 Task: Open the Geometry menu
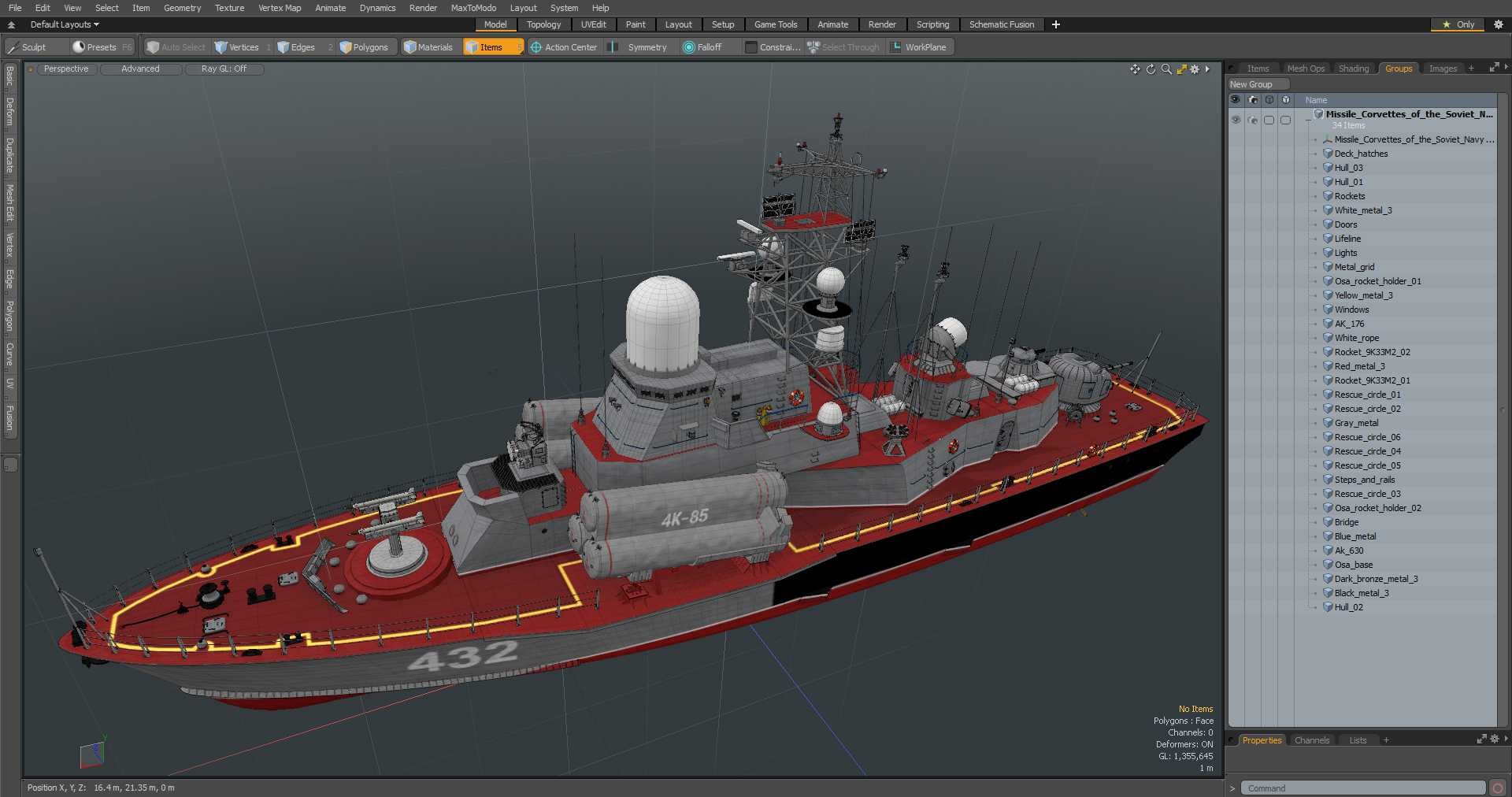coord(182,8)
